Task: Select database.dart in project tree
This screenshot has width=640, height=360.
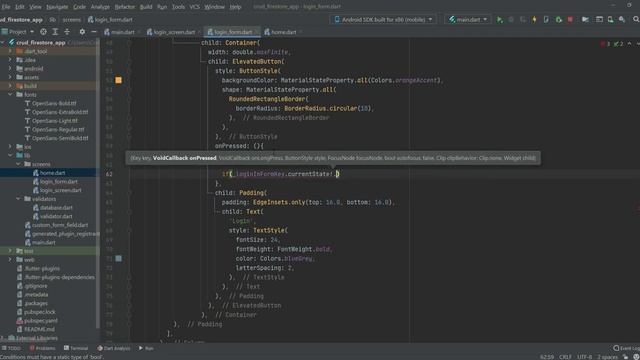Action: tap(56, 207)
